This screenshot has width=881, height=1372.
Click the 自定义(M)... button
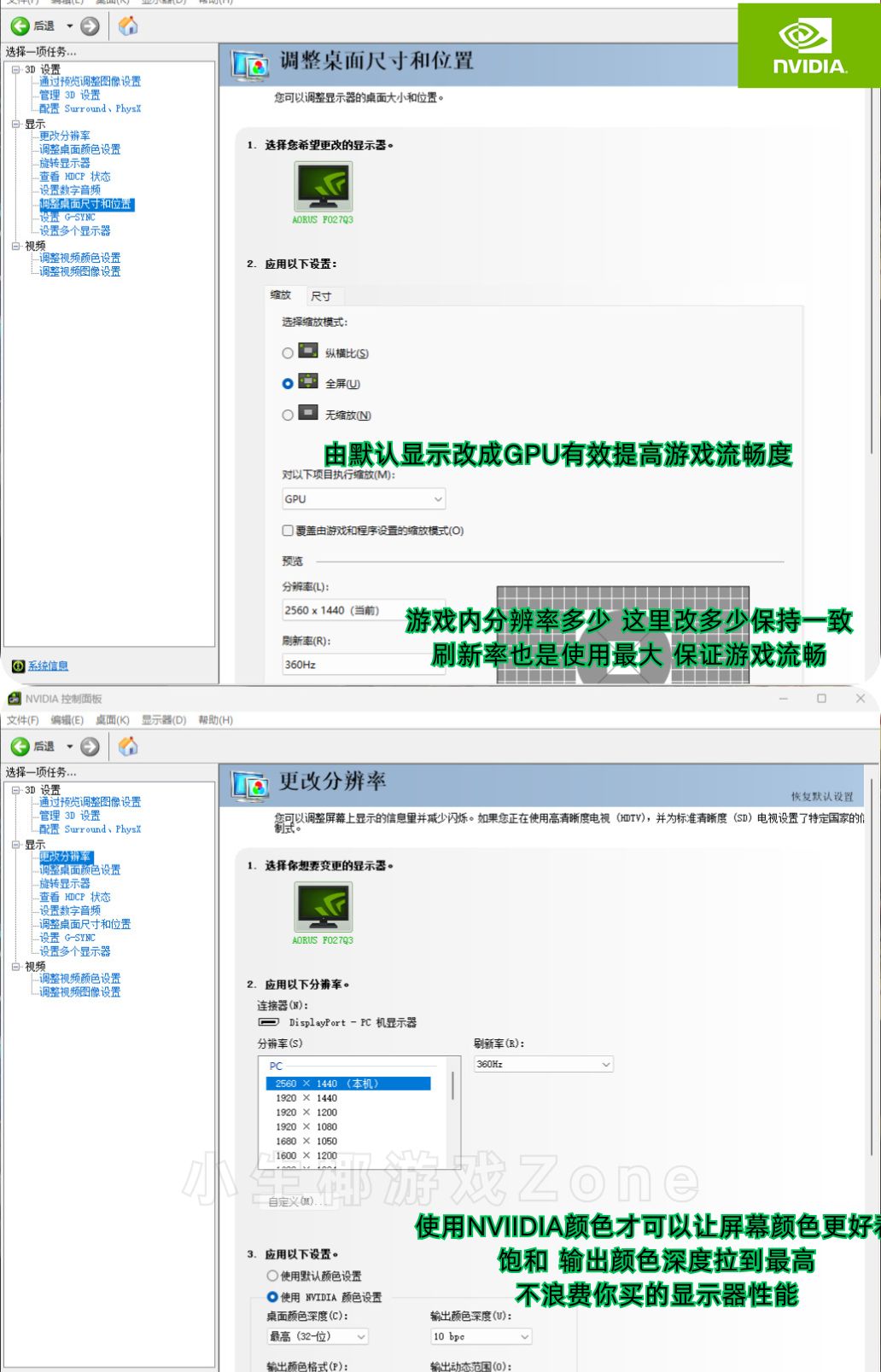point(297,1201)
